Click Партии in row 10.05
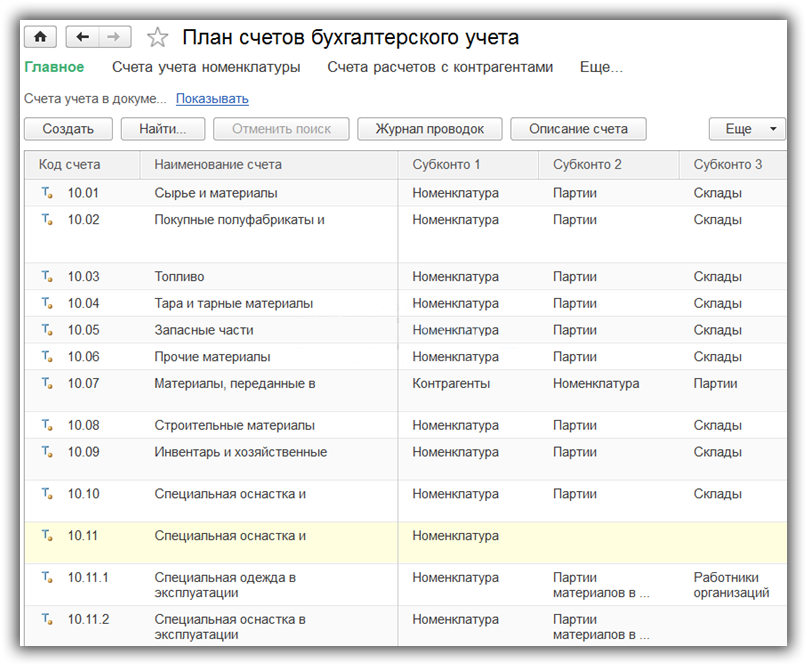Screen dimensions: 807x666 pyautogui.click(x=575, y=330)
